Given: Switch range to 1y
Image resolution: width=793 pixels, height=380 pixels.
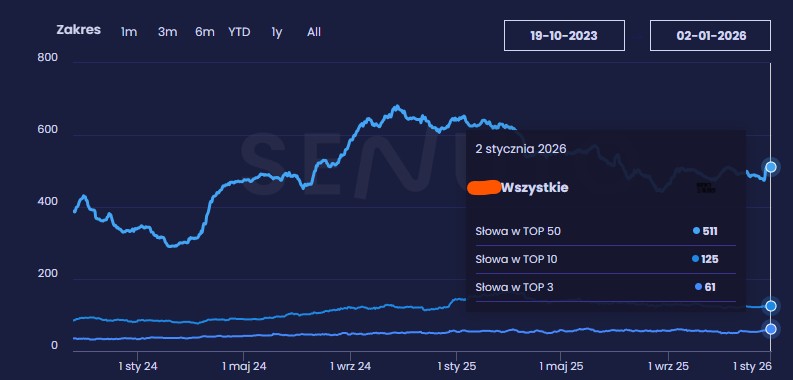Looking at the screenshot, I should (x=277, y=32).
